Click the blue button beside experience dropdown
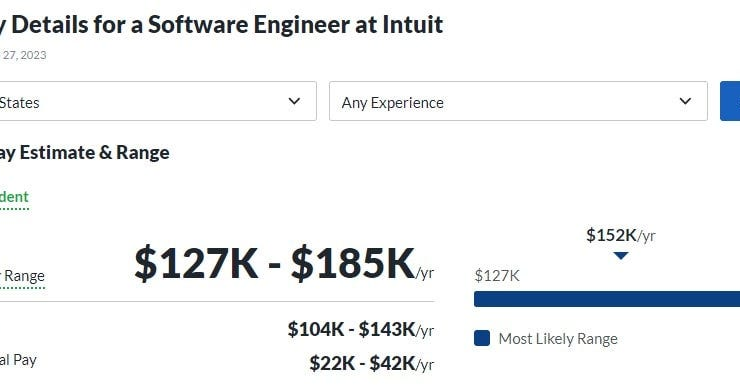Image resolution: width=740 pixels, height=389 pixels. point(730,101)
